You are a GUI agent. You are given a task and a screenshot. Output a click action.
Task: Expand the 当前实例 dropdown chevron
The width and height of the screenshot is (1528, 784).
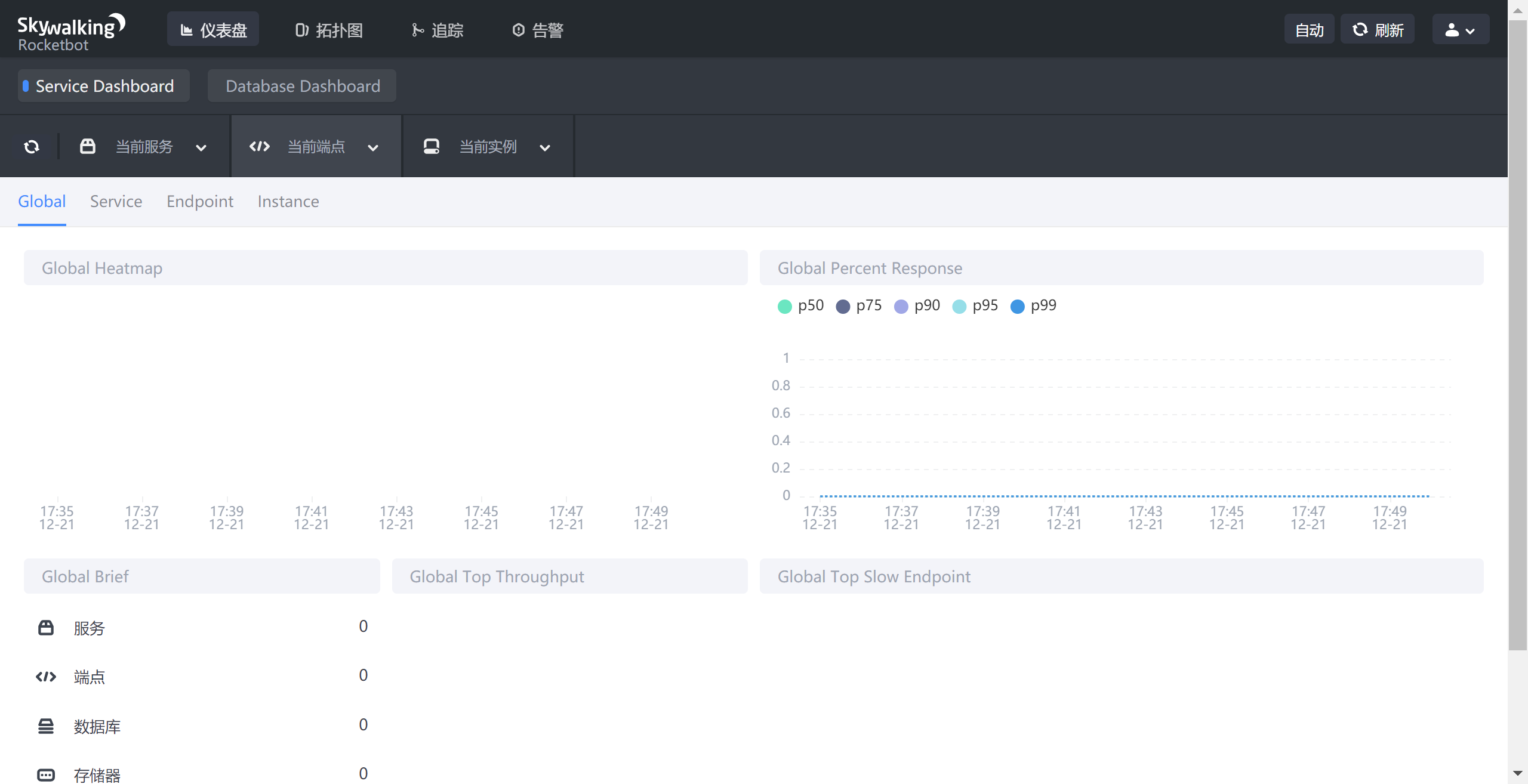point(545,147)
